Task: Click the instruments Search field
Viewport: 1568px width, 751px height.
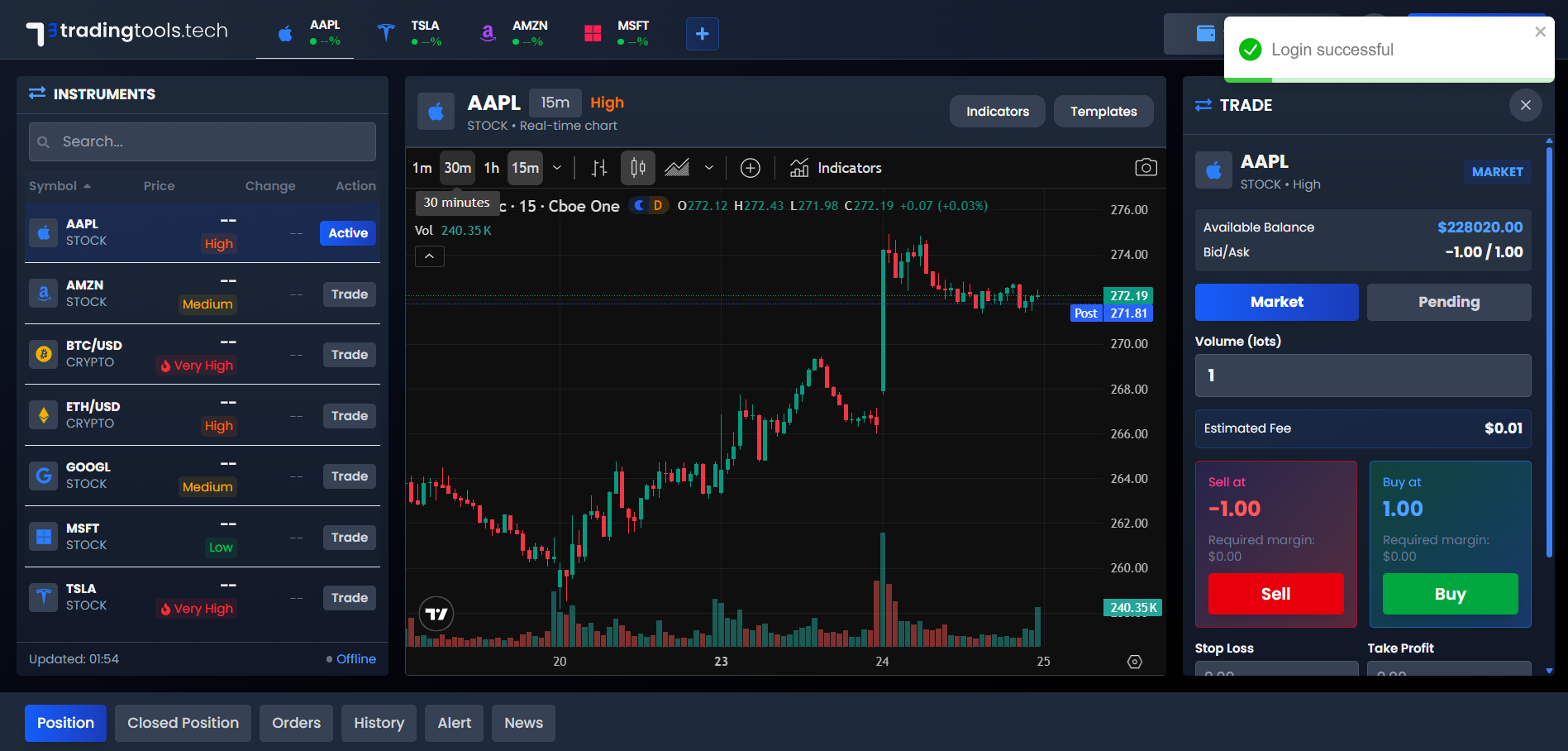Action: (203, 141)
